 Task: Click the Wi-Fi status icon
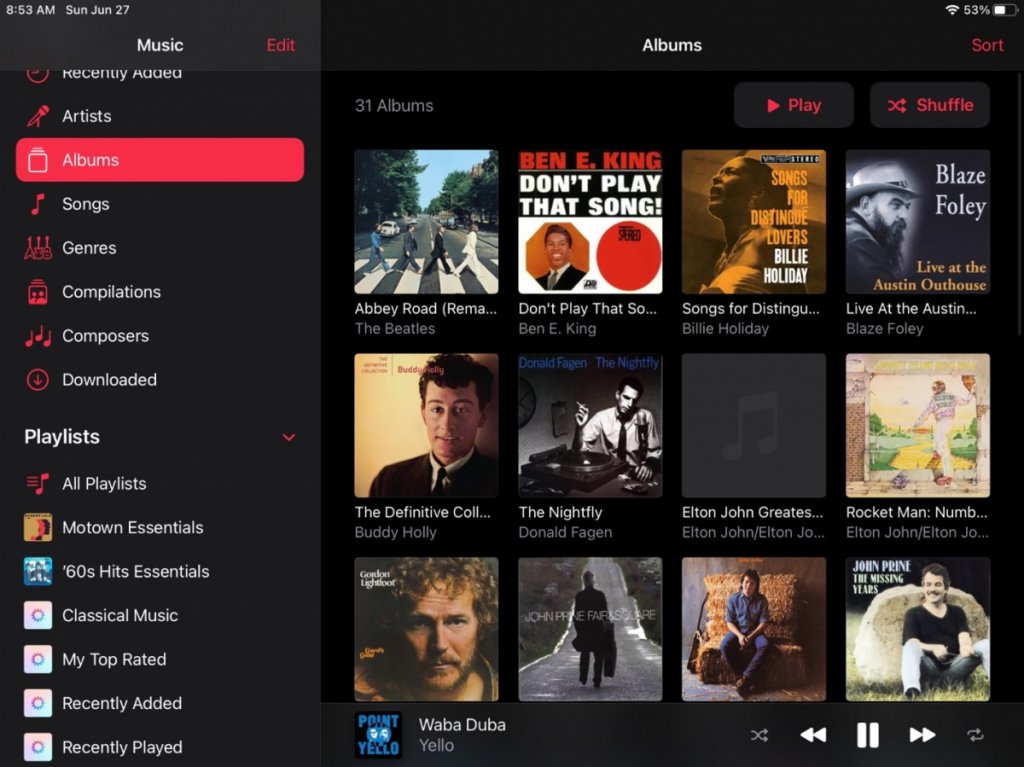pos(952,10)
